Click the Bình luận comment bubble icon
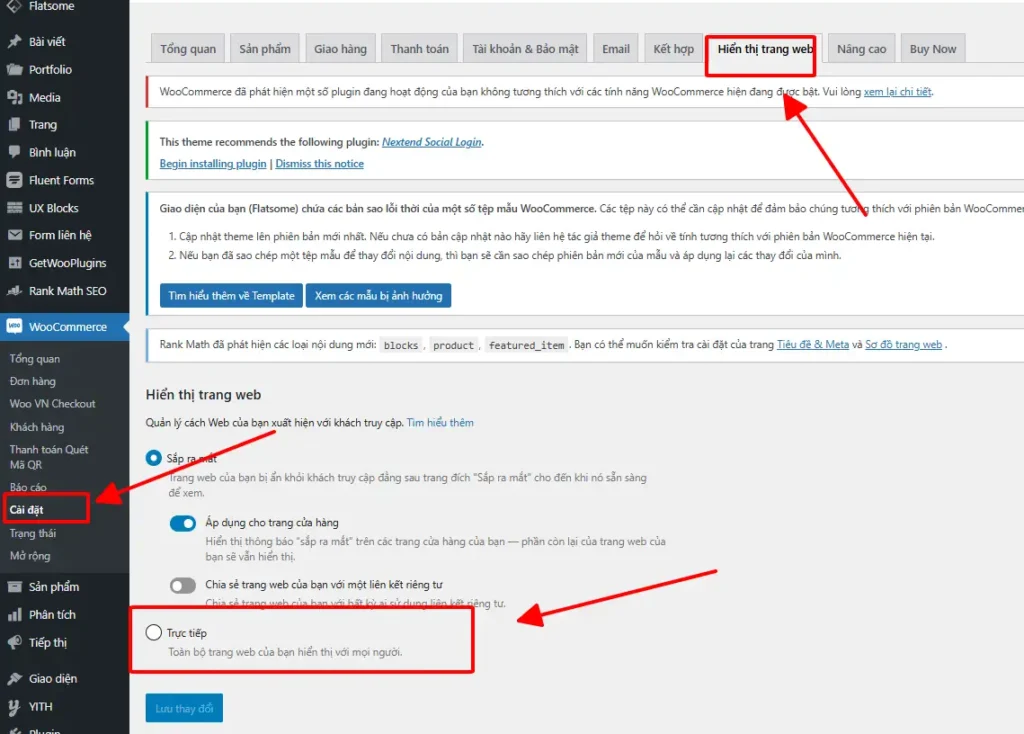Image resolution: width=1024 pixels, height=734 pixels. pos(14,152)
